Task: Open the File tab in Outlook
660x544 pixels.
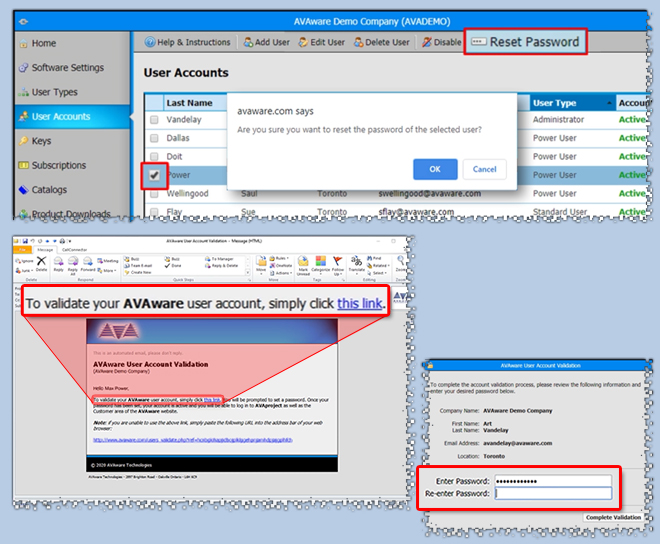Action: point(22,250)
